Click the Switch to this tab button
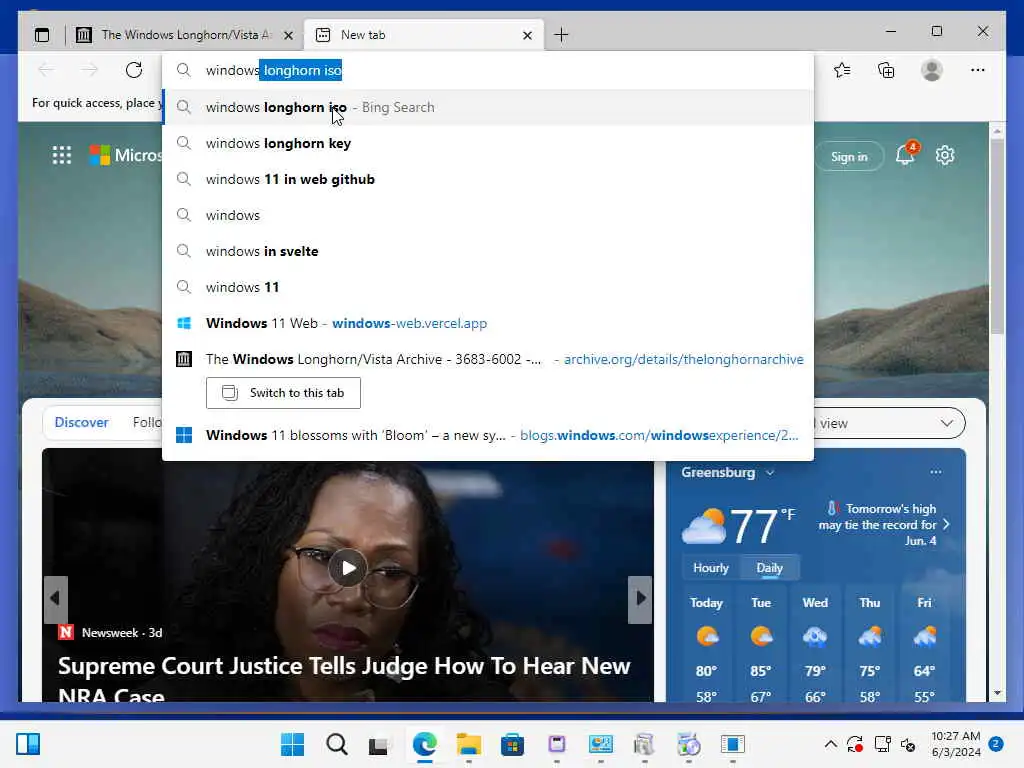 [283, 392]
